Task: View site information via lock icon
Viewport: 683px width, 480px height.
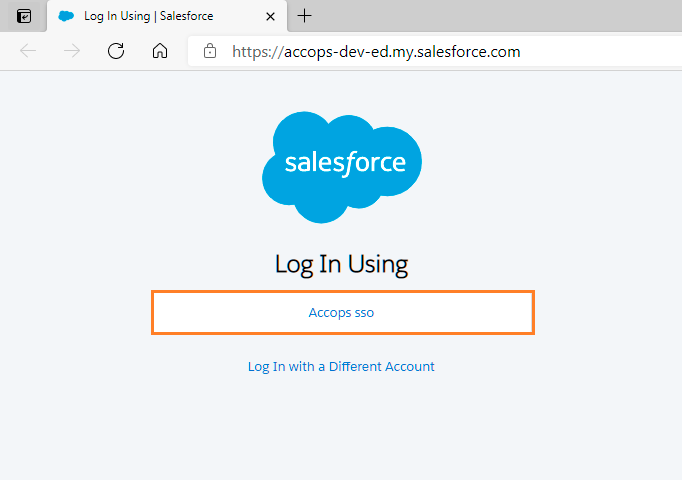Action: [210, 51]
